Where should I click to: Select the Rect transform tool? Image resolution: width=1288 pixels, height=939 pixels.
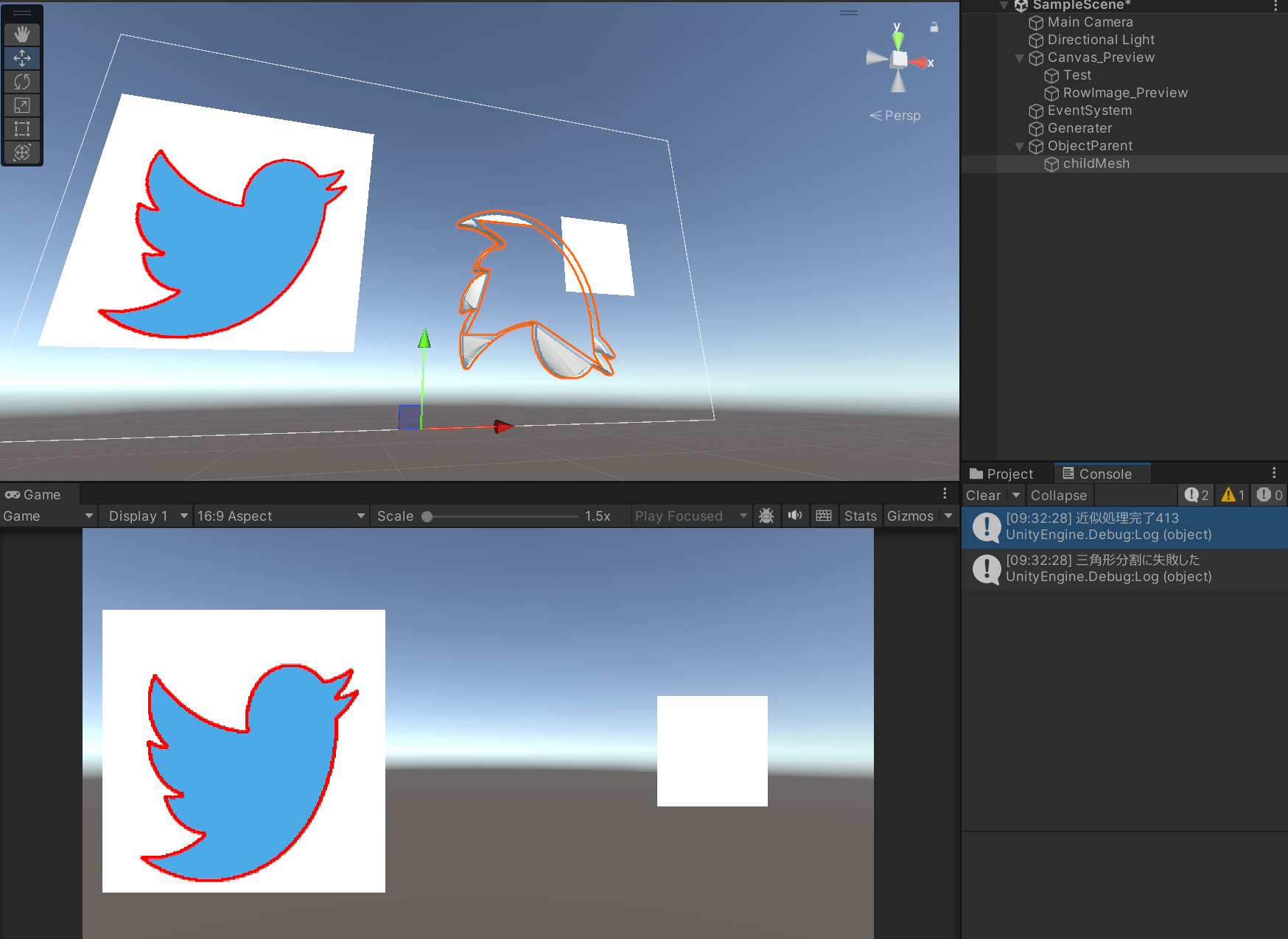[22, 129]
